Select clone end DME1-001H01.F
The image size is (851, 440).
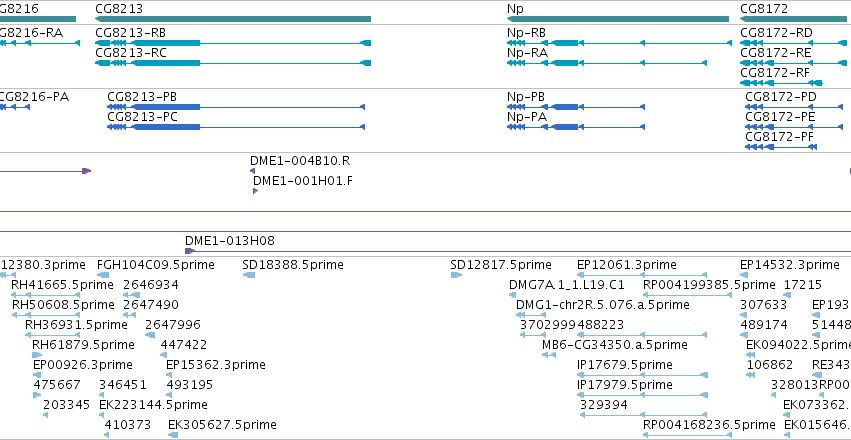coord(256,191)
